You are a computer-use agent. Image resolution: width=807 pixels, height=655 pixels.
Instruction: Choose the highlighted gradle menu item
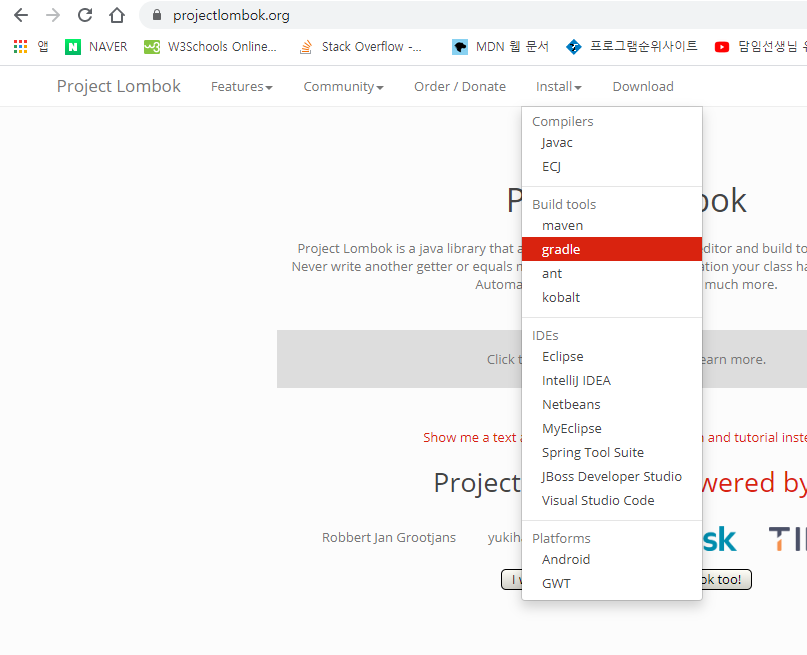point(612,249)
